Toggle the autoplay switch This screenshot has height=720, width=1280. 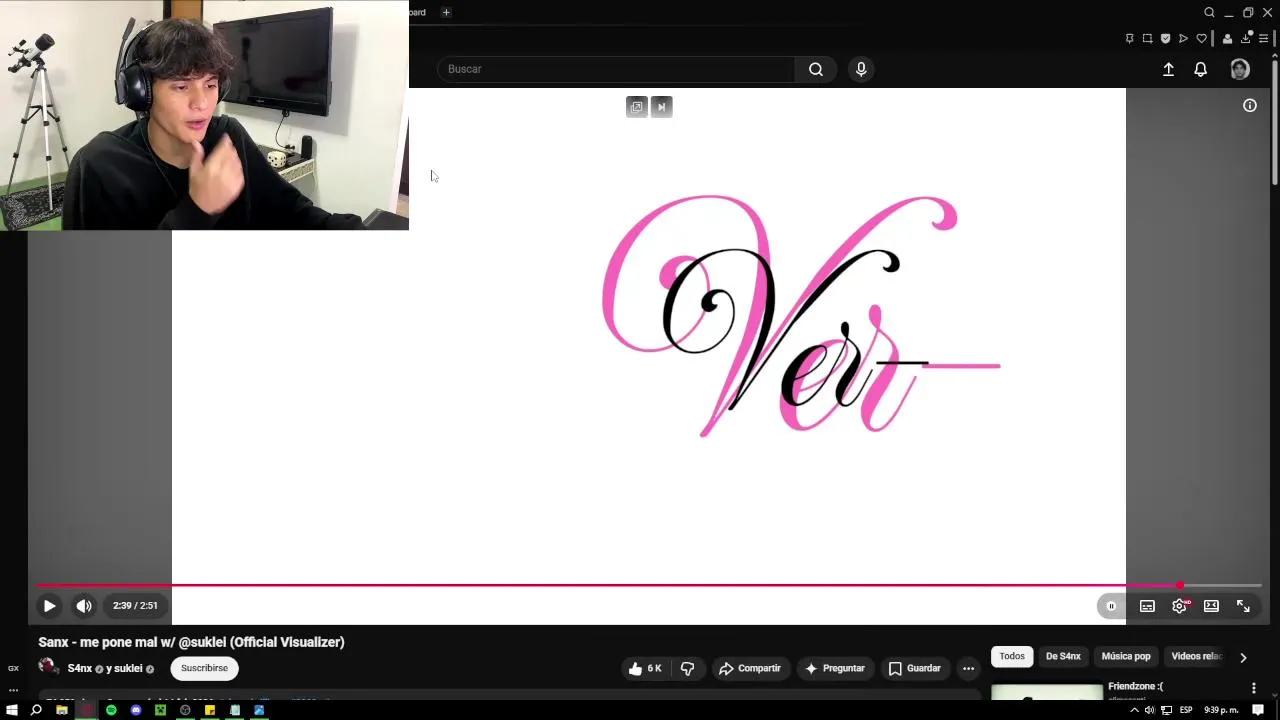[1111, 606]
